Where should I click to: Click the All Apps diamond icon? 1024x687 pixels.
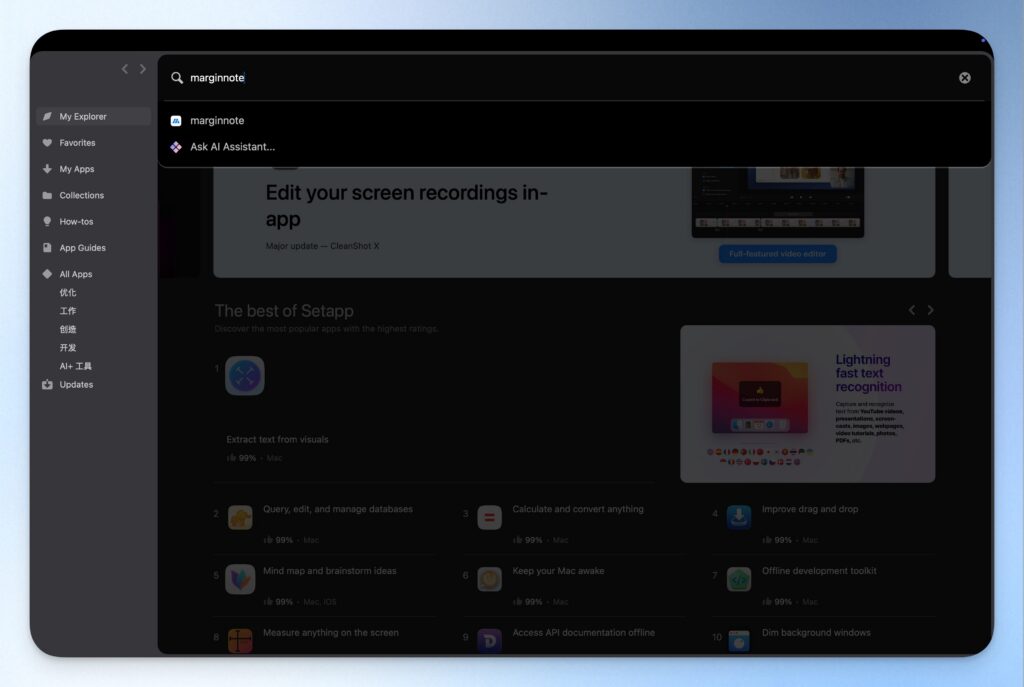tap(47, 274)
